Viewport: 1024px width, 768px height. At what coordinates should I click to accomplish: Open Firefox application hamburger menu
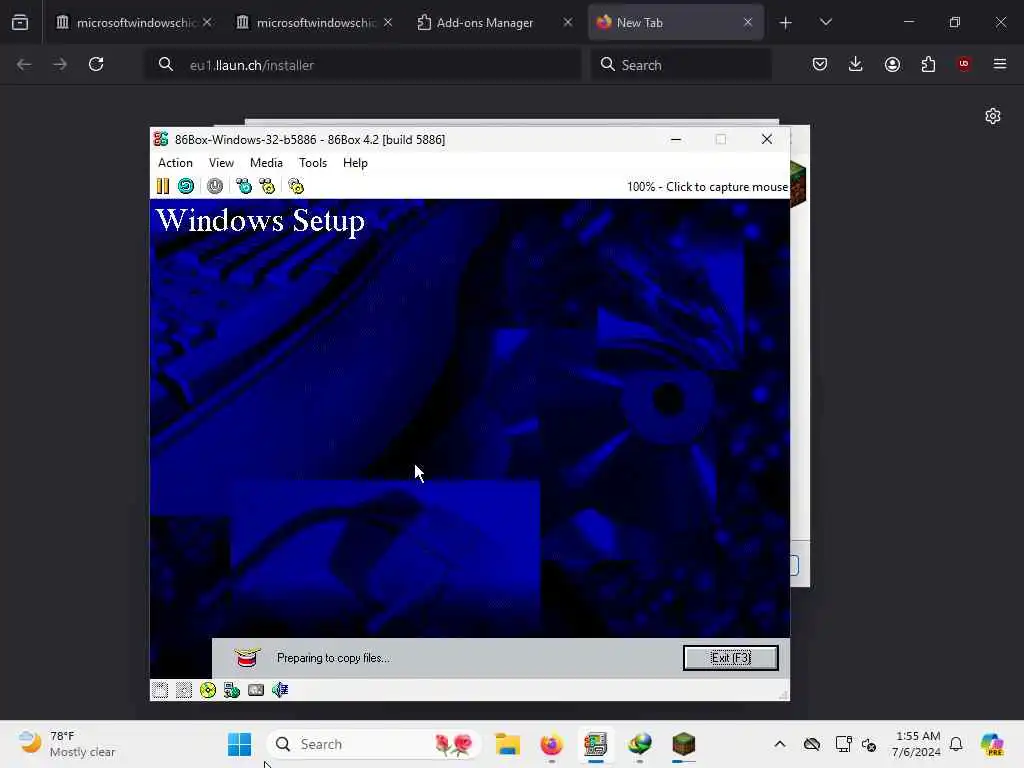point(1000,64)
